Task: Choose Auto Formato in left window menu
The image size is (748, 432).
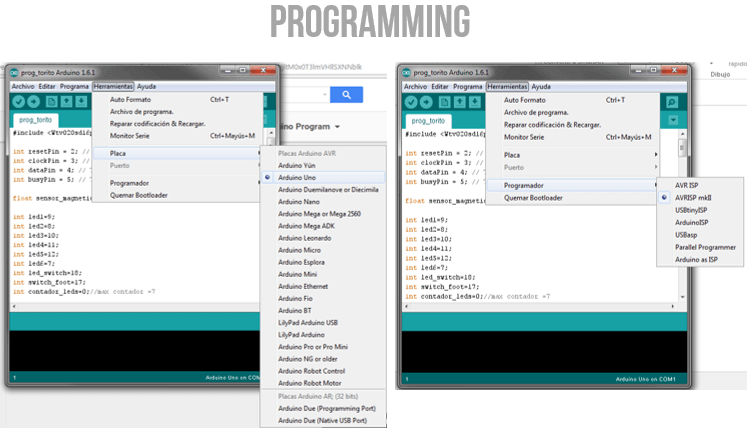Action: point(177,100)
